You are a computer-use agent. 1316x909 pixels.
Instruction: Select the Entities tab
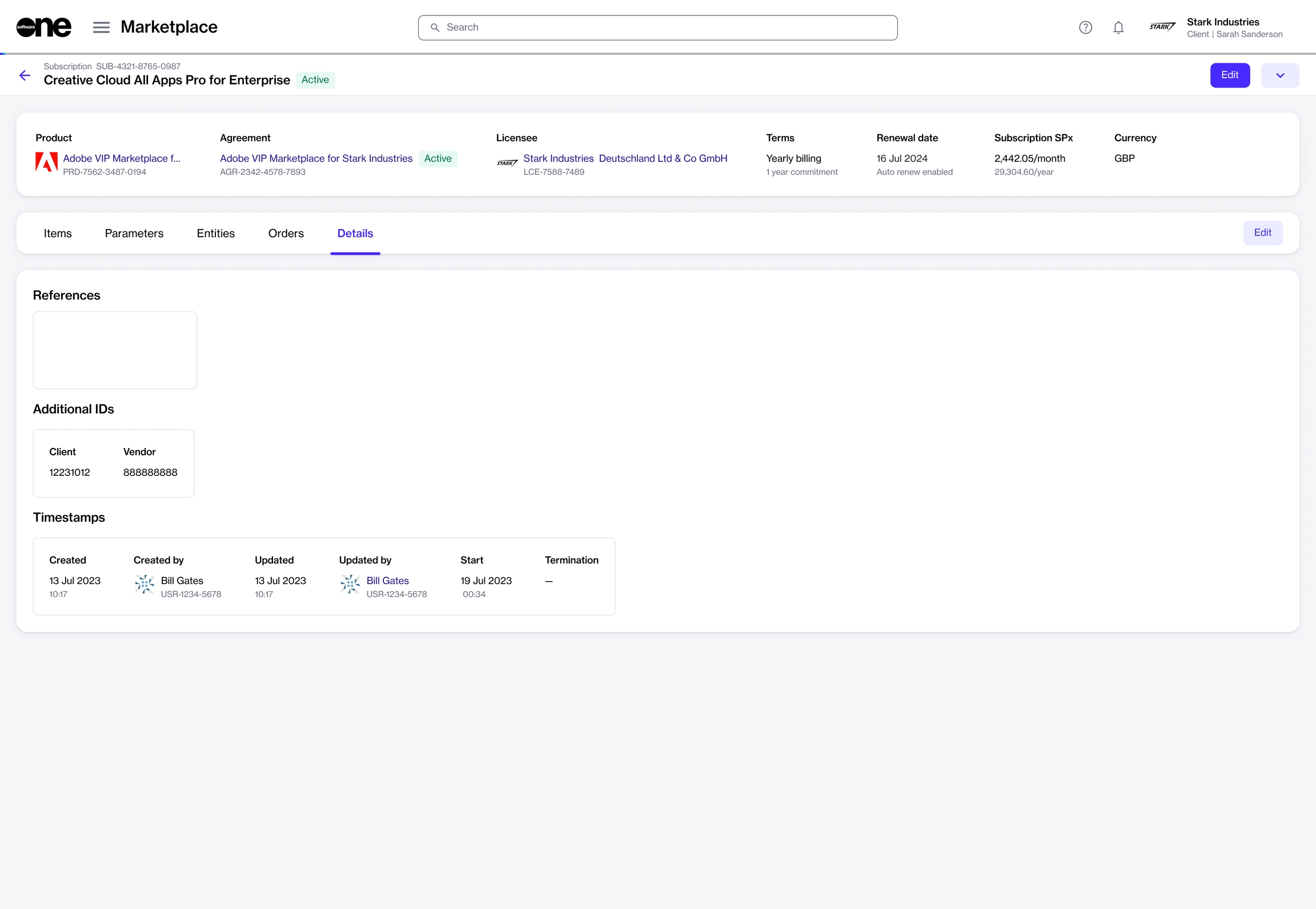click(x=216, y=233)
